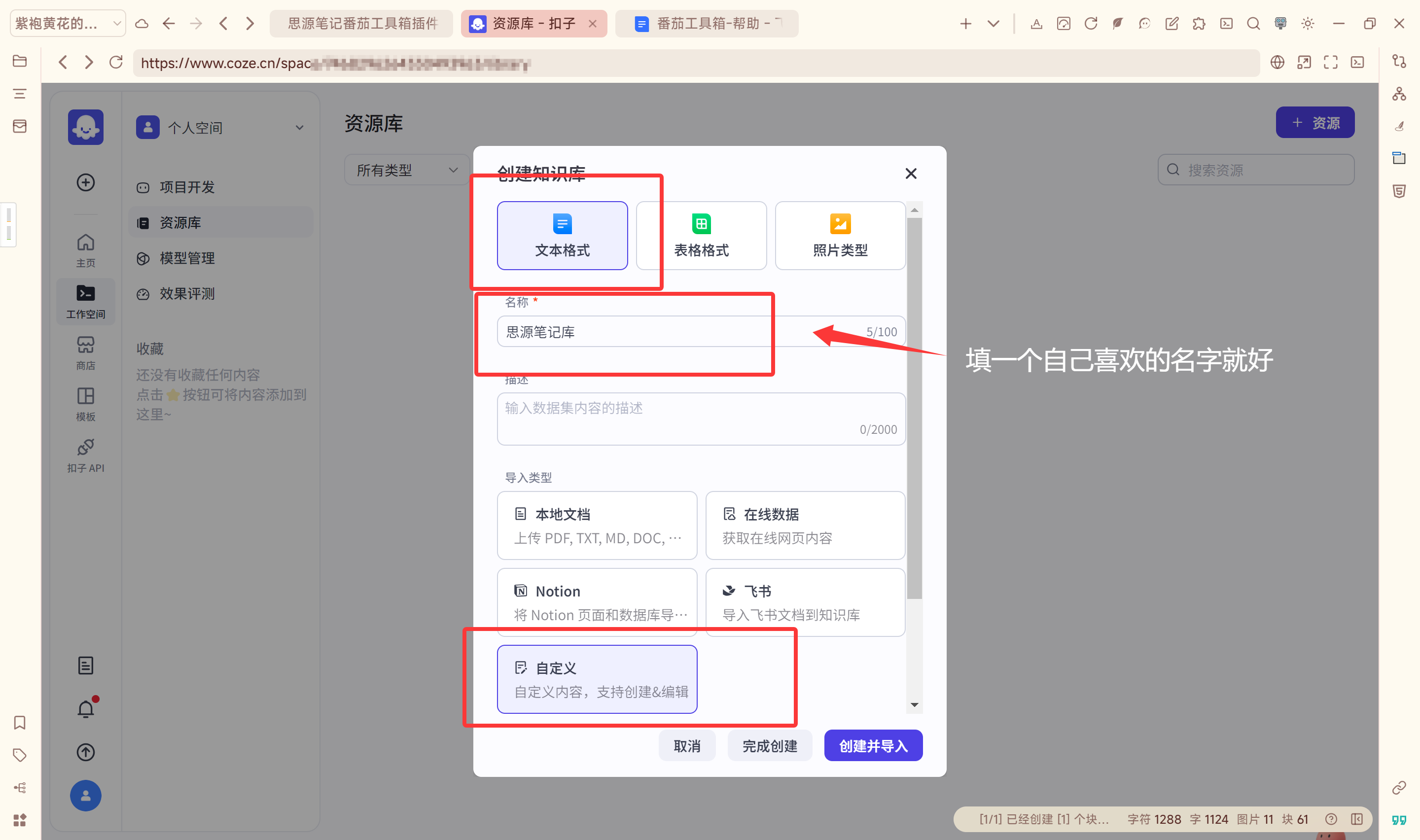Click the dialog's vertical scrollbar thumb

914,408
